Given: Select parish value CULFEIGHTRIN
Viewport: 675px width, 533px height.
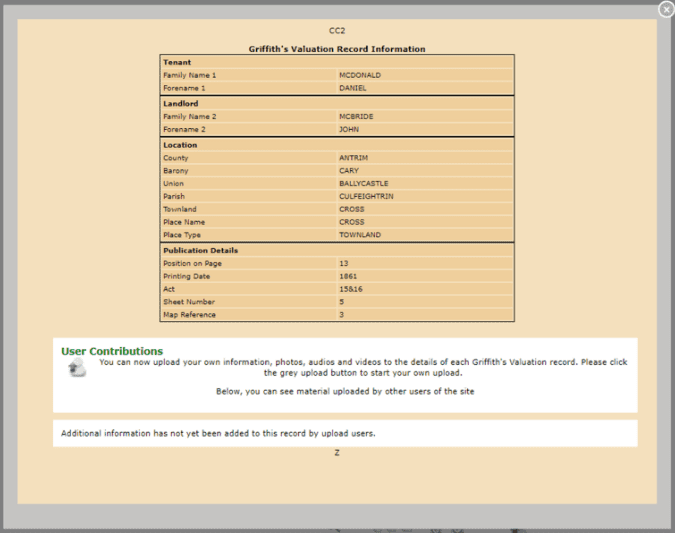Looking at the screenshot, I should [366, 197].
